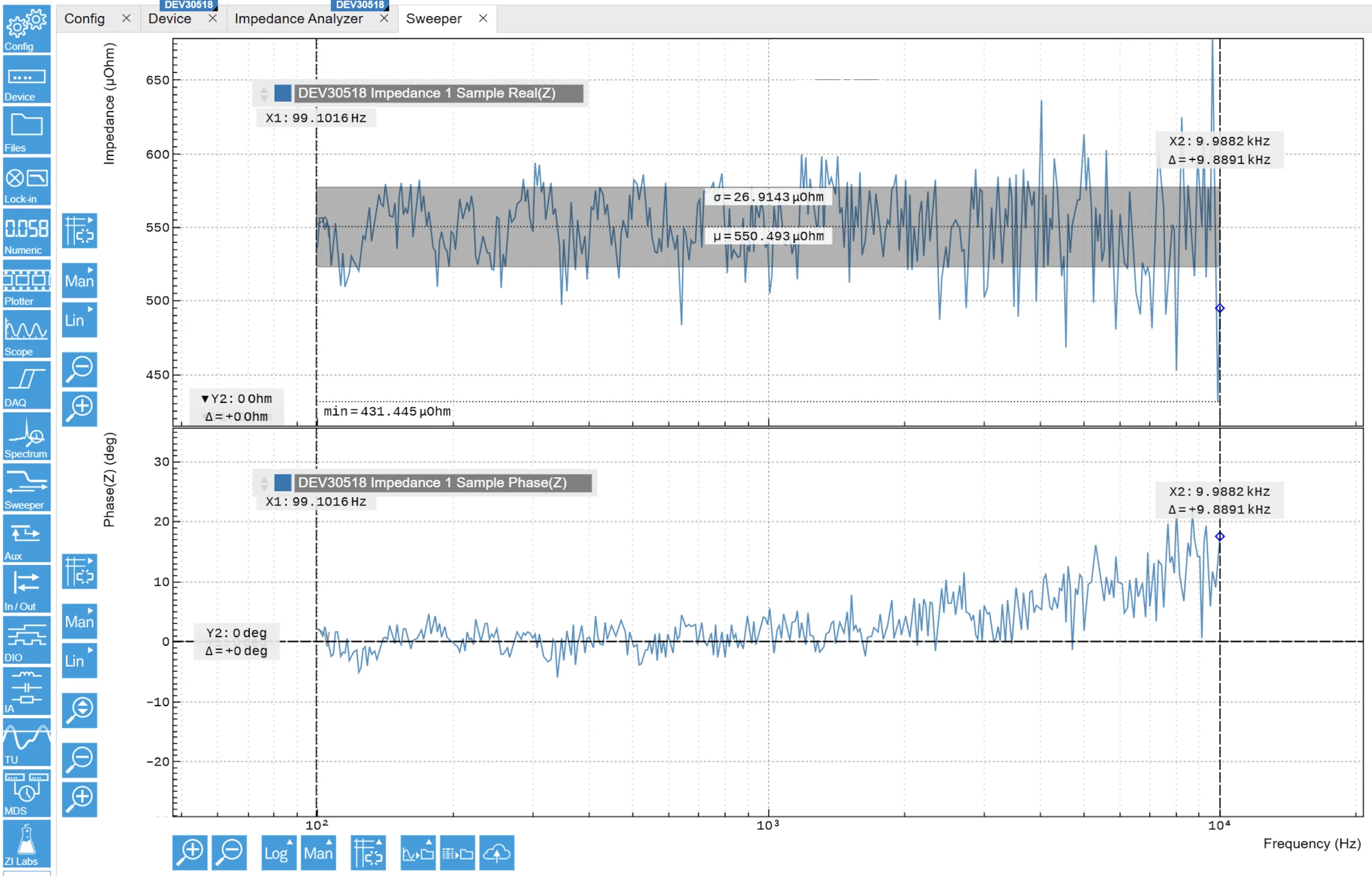
Task: Open cursor mode tool for impedance plot
Action: pos(79,231)
